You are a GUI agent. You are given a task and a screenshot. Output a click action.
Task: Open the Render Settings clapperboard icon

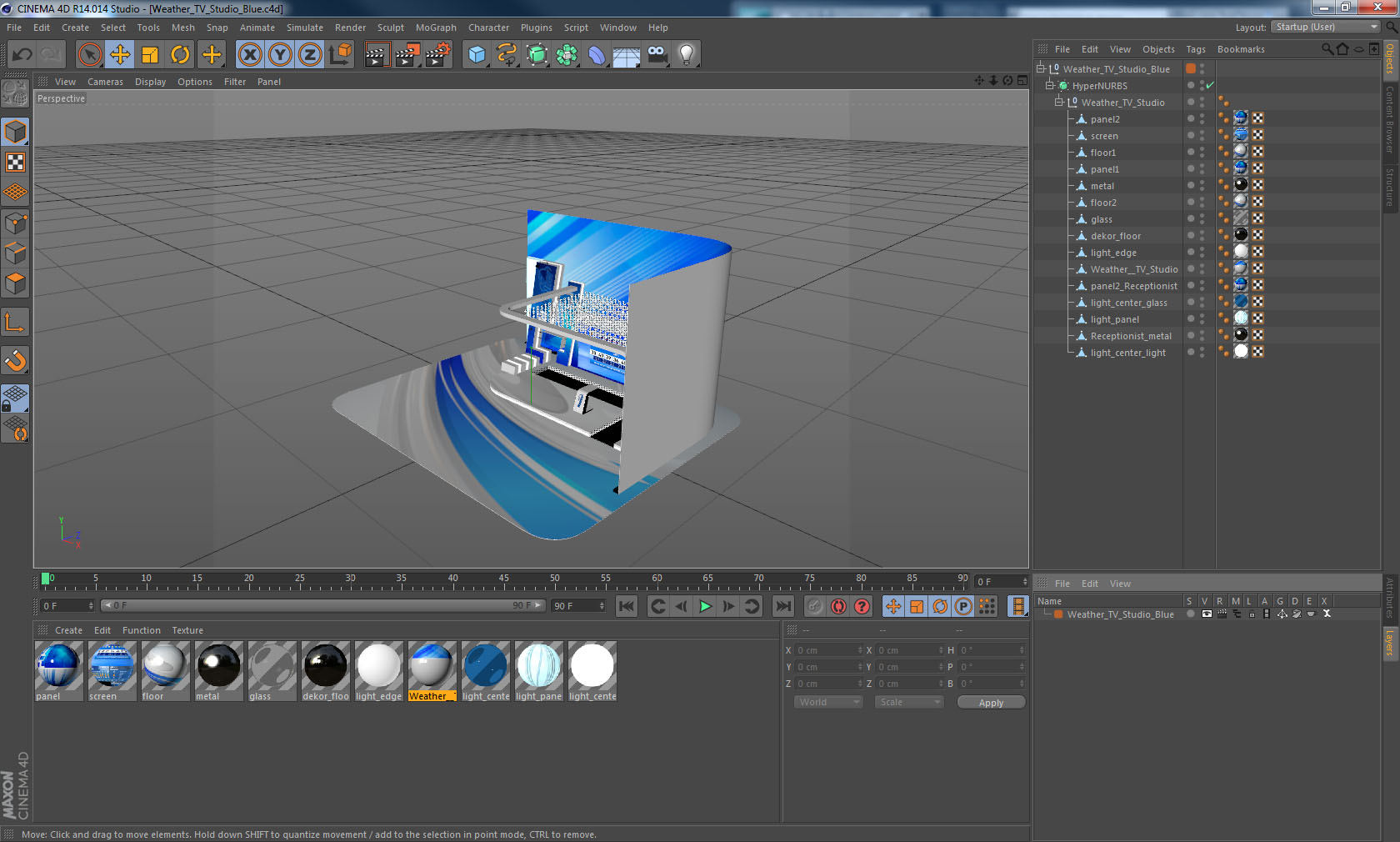click(x=437, y=55)
